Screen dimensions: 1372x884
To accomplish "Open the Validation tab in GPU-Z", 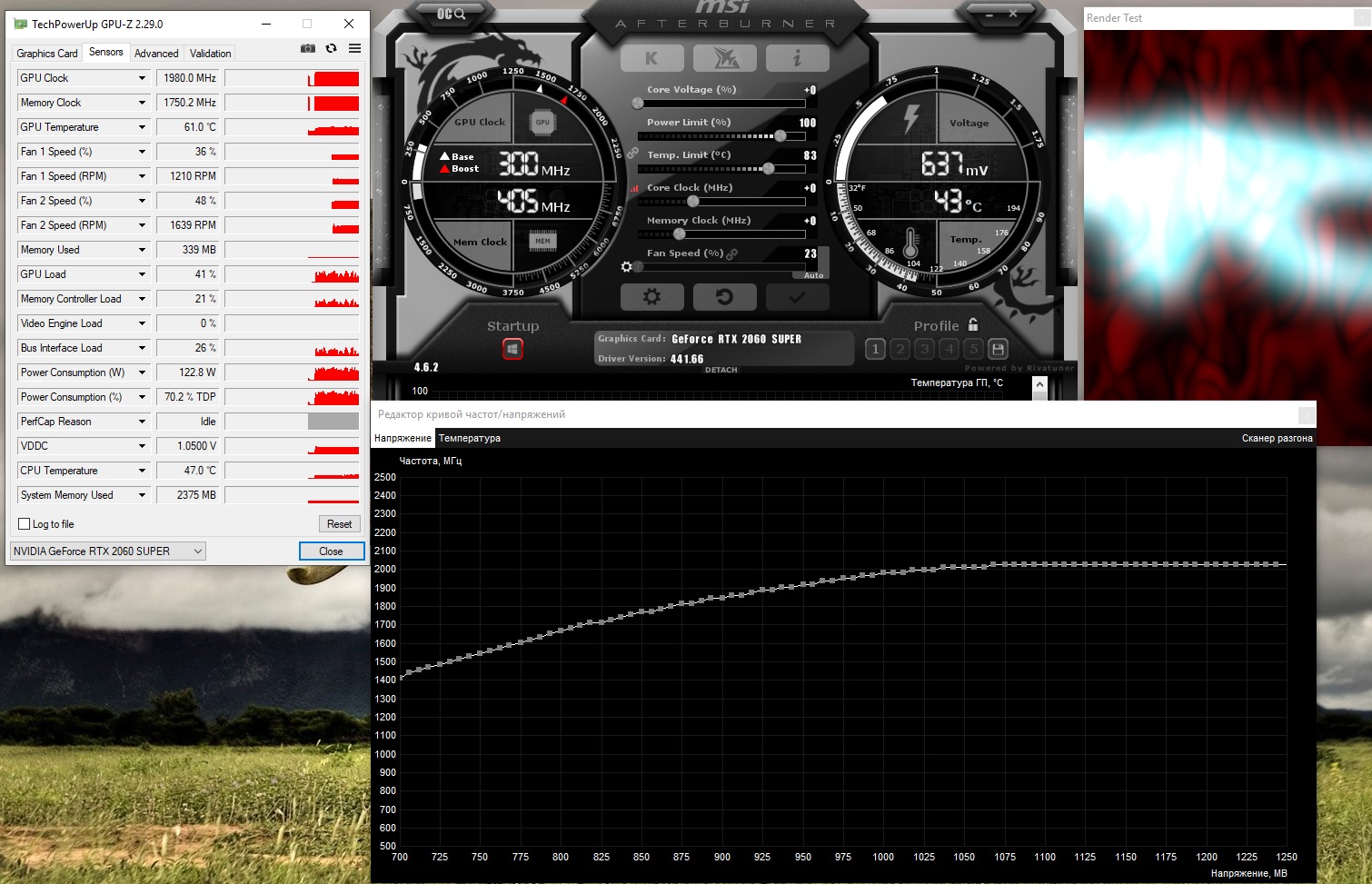I will pyautogui.click(x=211, y=54).
